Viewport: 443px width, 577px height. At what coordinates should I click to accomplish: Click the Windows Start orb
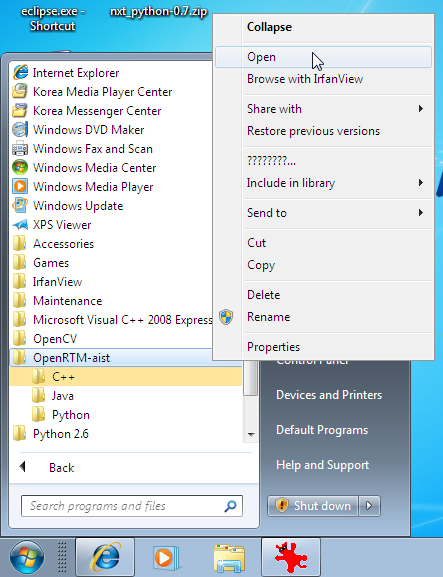(x=27, y=557)
